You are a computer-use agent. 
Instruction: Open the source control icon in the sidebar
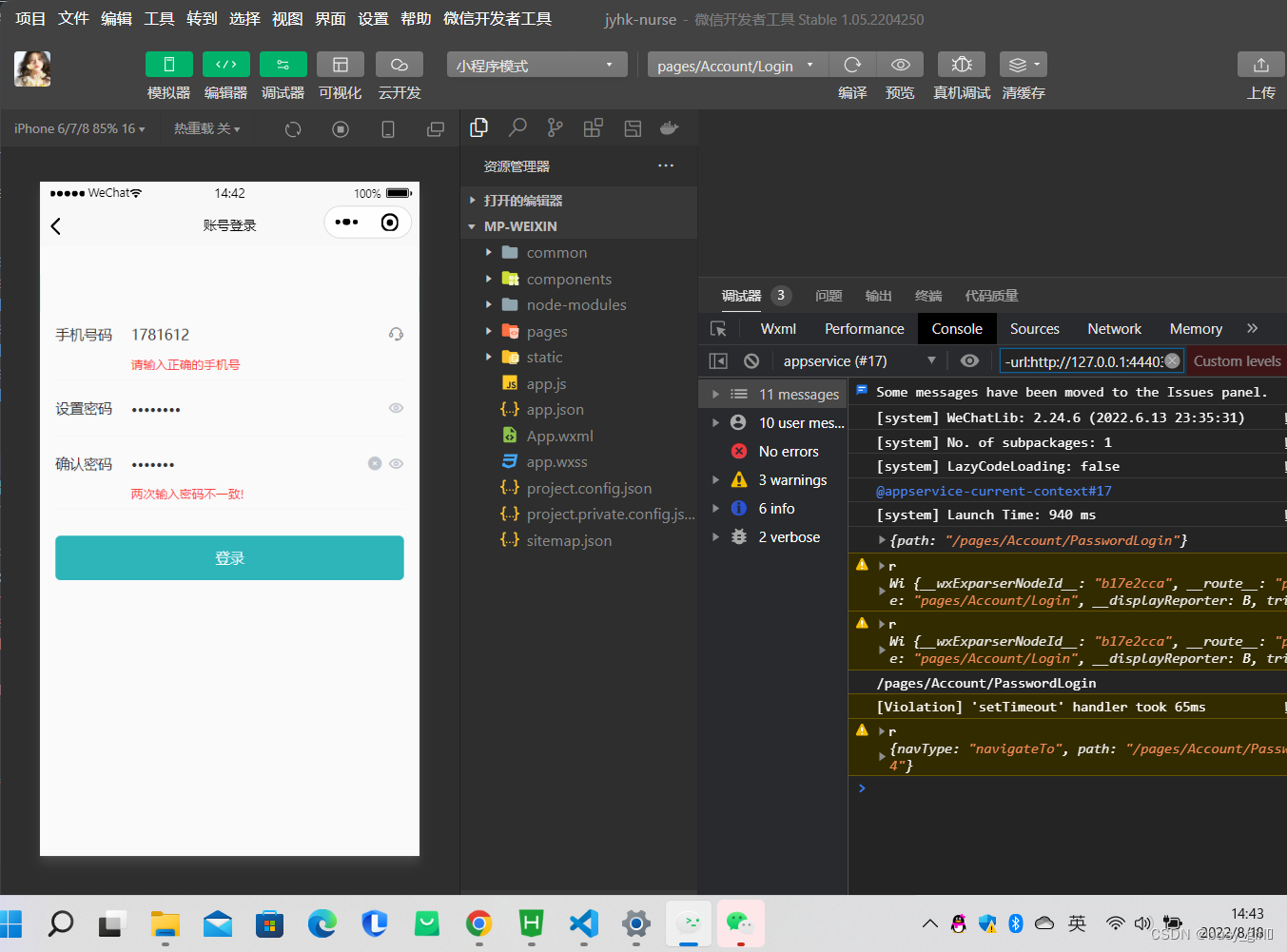click(556, 126)
